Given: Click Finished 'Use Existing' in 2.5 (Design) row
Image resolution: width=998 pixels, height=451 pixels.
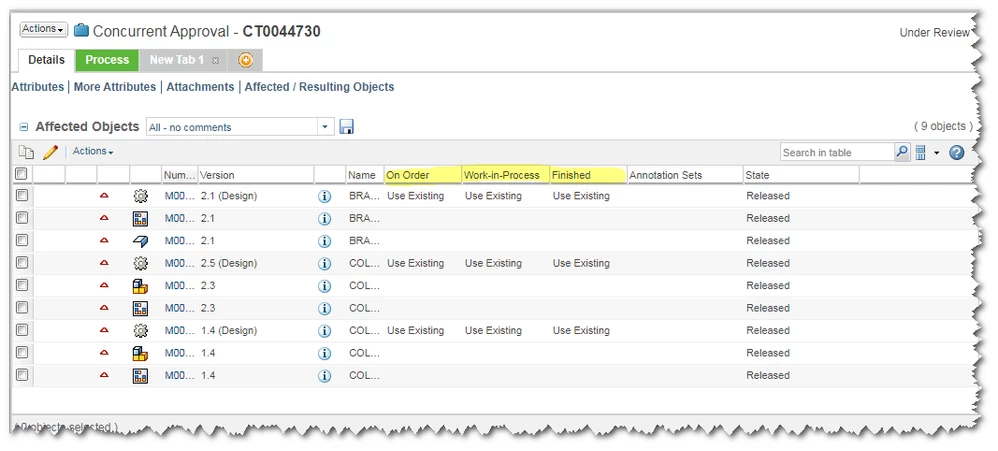Looking at the screenshot, I should [581, 263].
